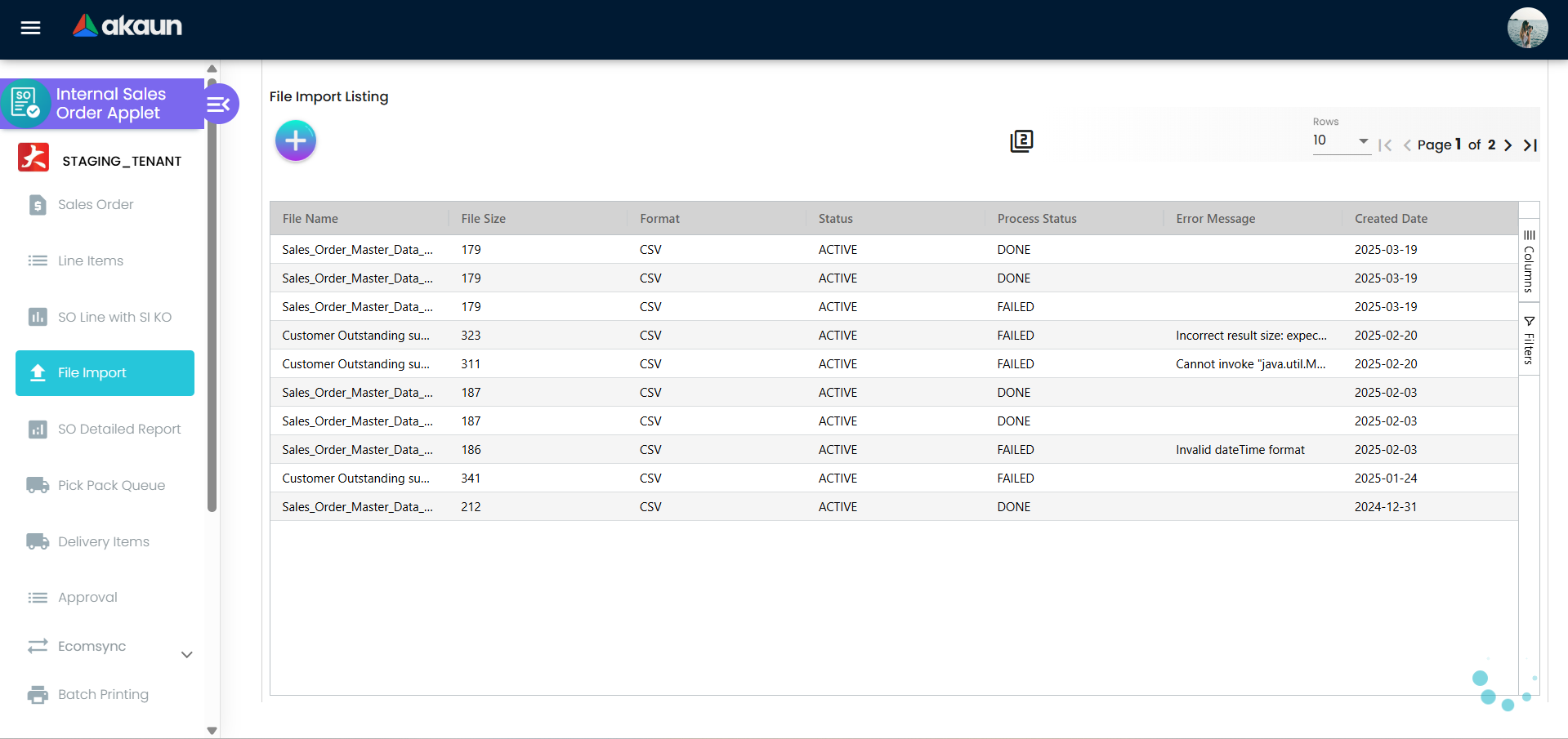Click the multi-select copy icon above table
Screen dimensions: 1568x739
tap(1021, 141)
